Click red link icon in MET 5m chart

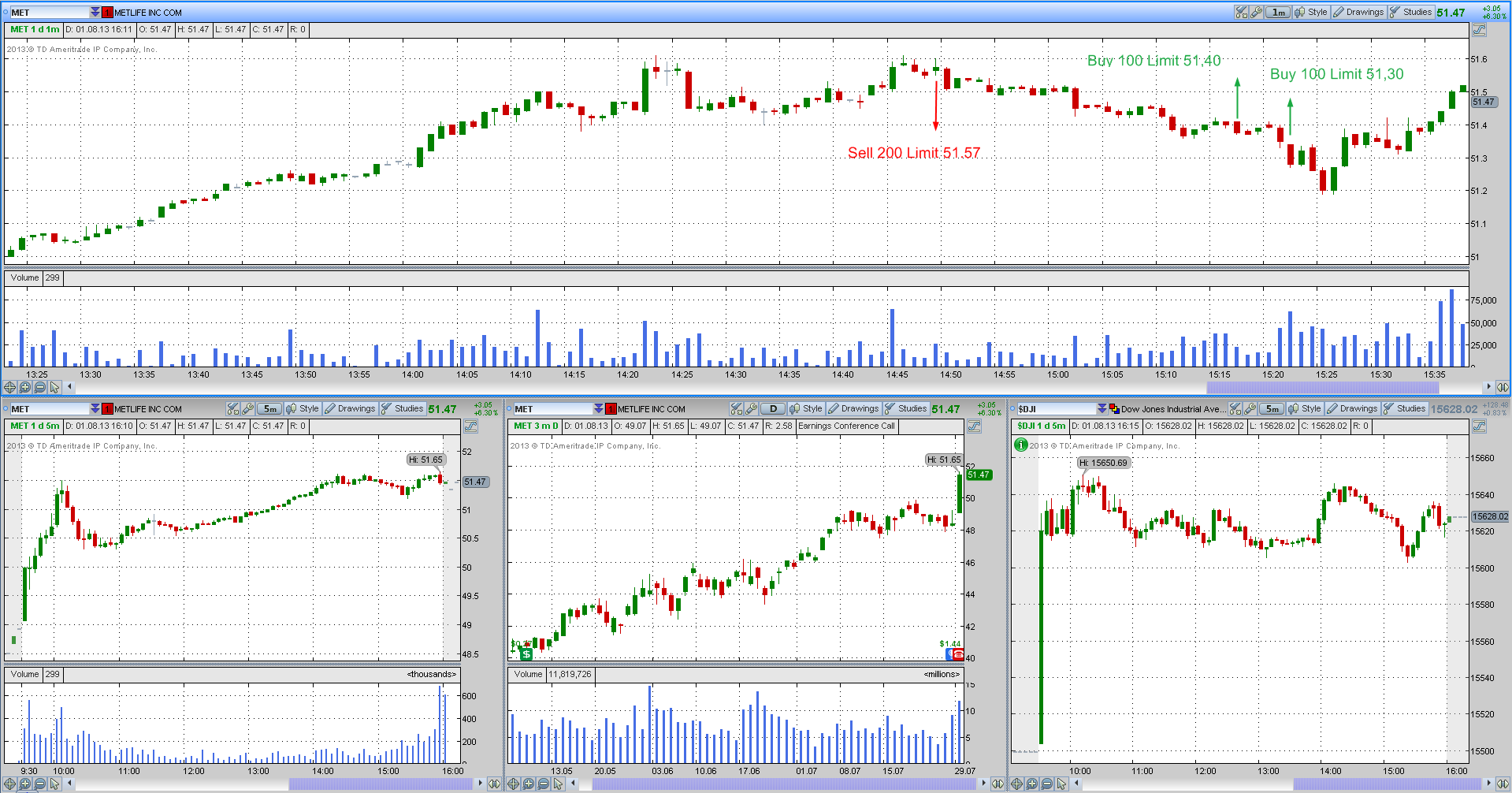click(108, 408)
